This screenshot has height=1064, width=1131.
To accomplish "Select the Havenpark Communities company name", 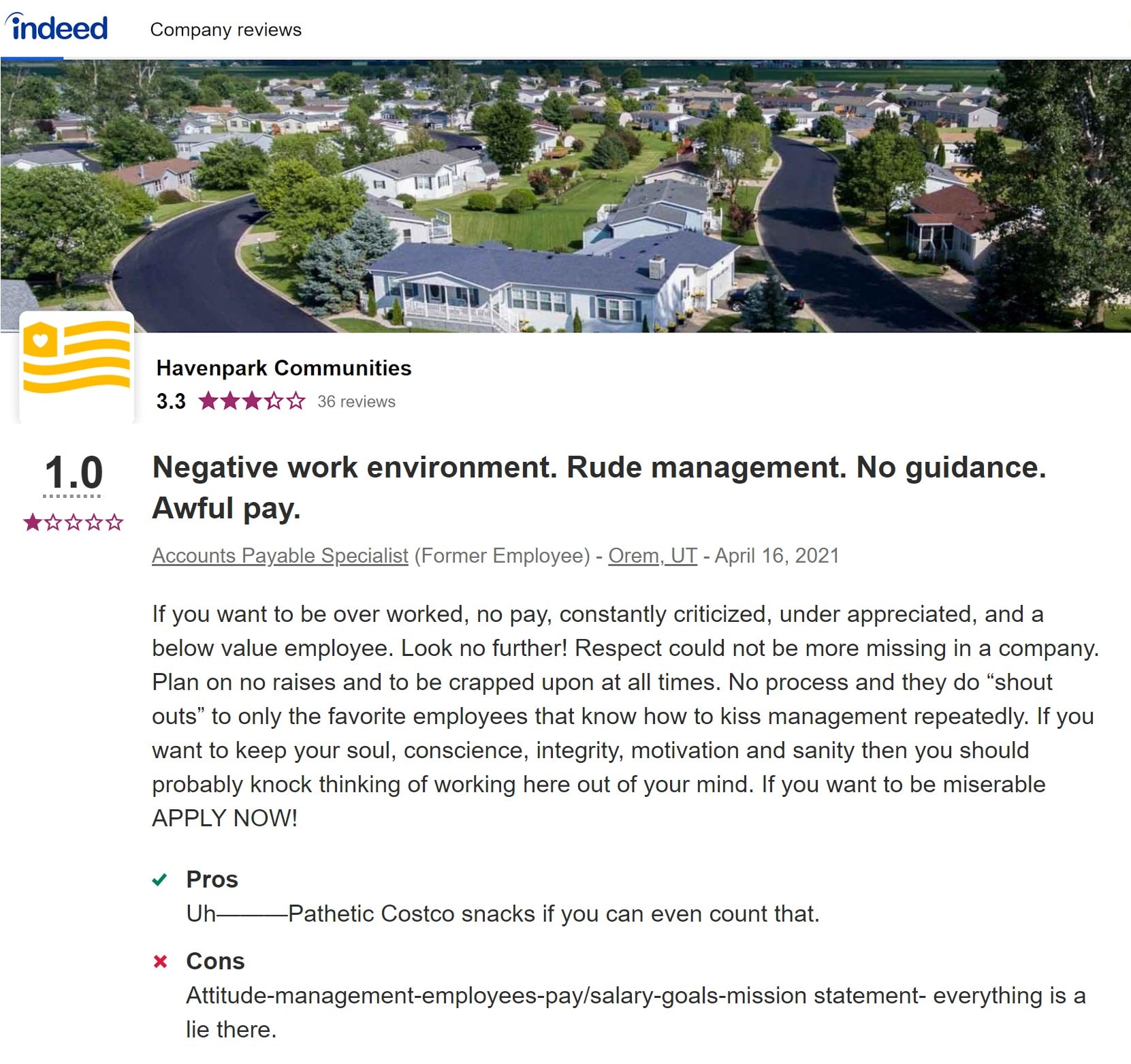I will tap(284, 368).
